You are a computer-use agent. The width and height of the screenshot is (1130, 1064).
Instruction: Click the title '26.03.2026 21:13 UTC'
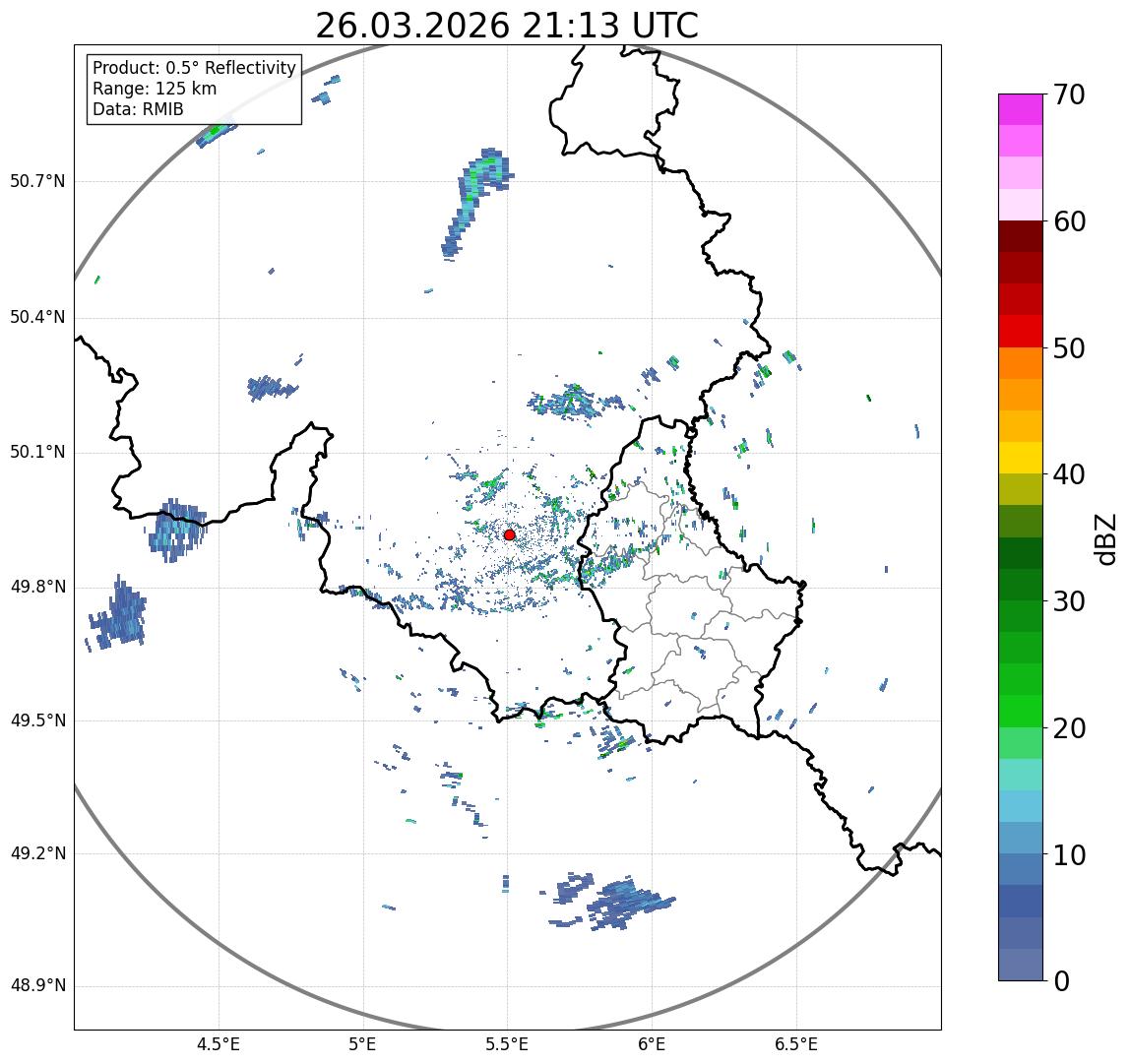[x=507, y=26]
